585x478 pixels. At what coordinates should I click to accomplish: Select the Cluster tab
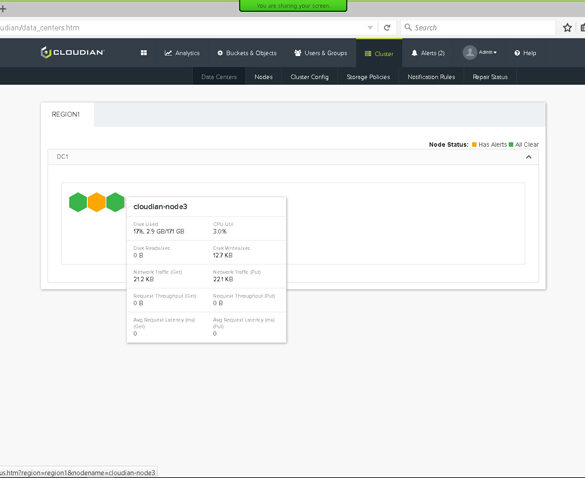click(x=379, y=54)
